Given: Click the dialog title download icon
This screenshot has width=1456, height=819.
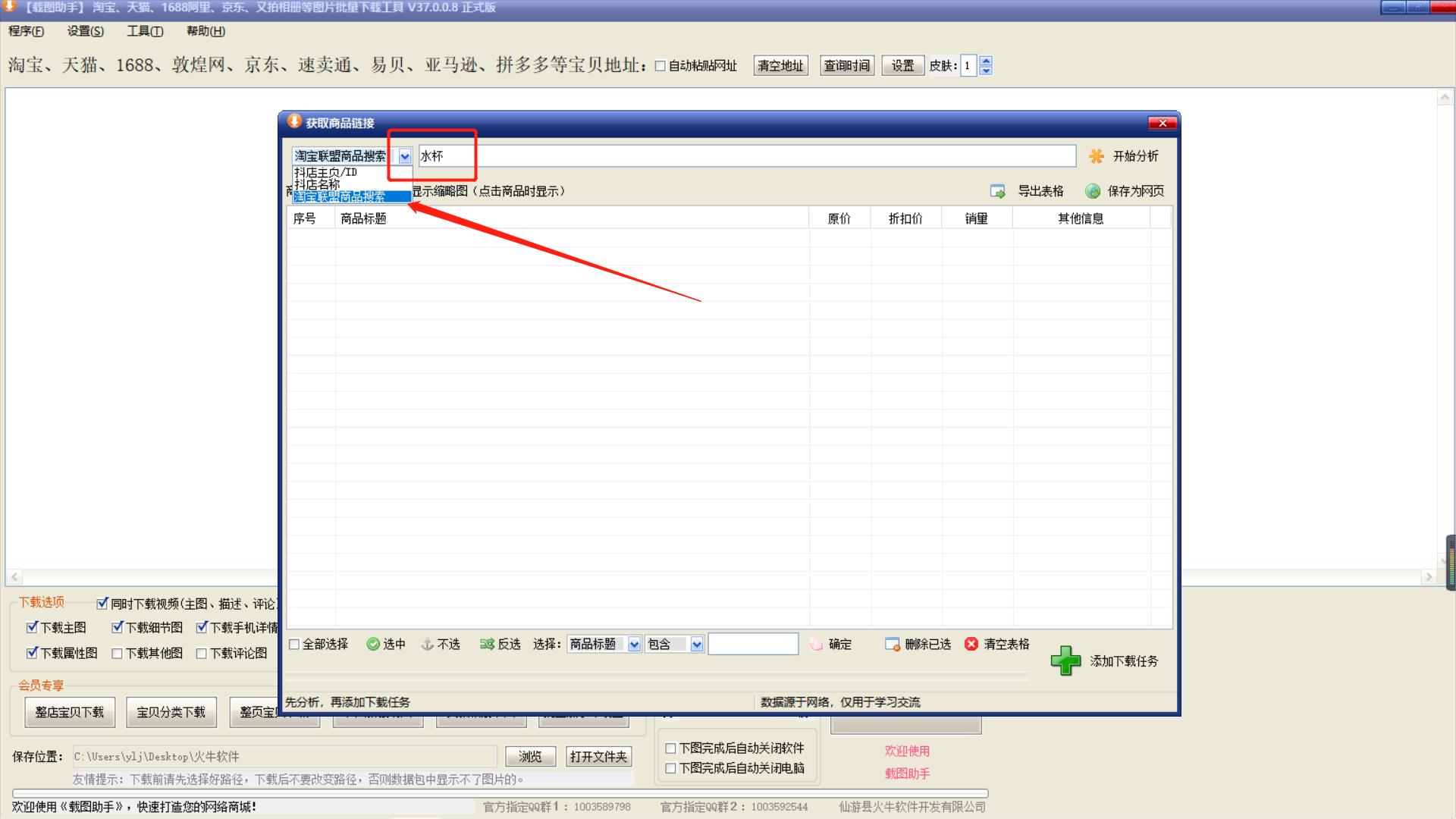Looking at the screenshot, I should [x=294, y=121].
